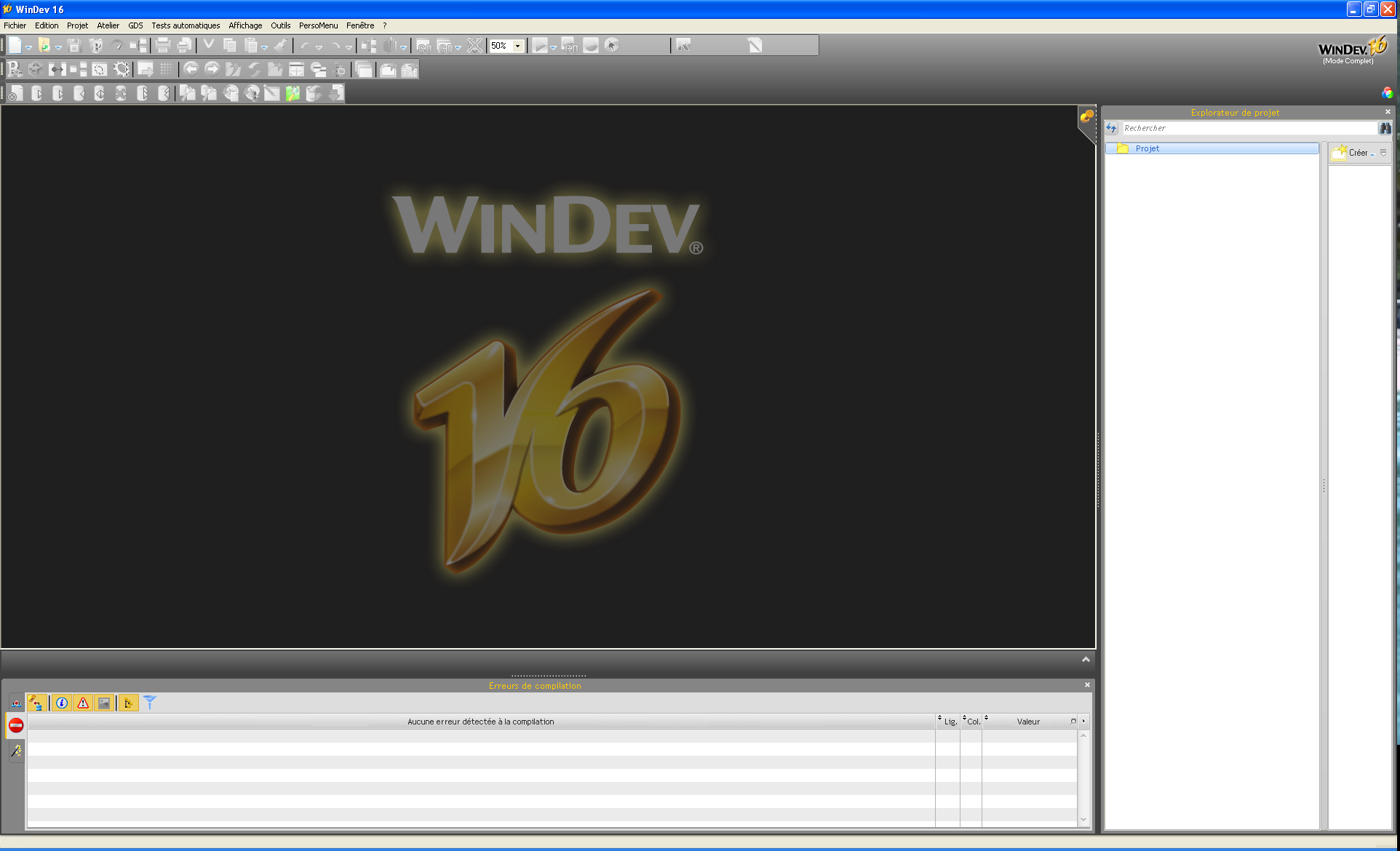The height and width of the screenshot is (851, 1400).
Task: Click the Valeur column header
Action: (x=1028, y=722)
